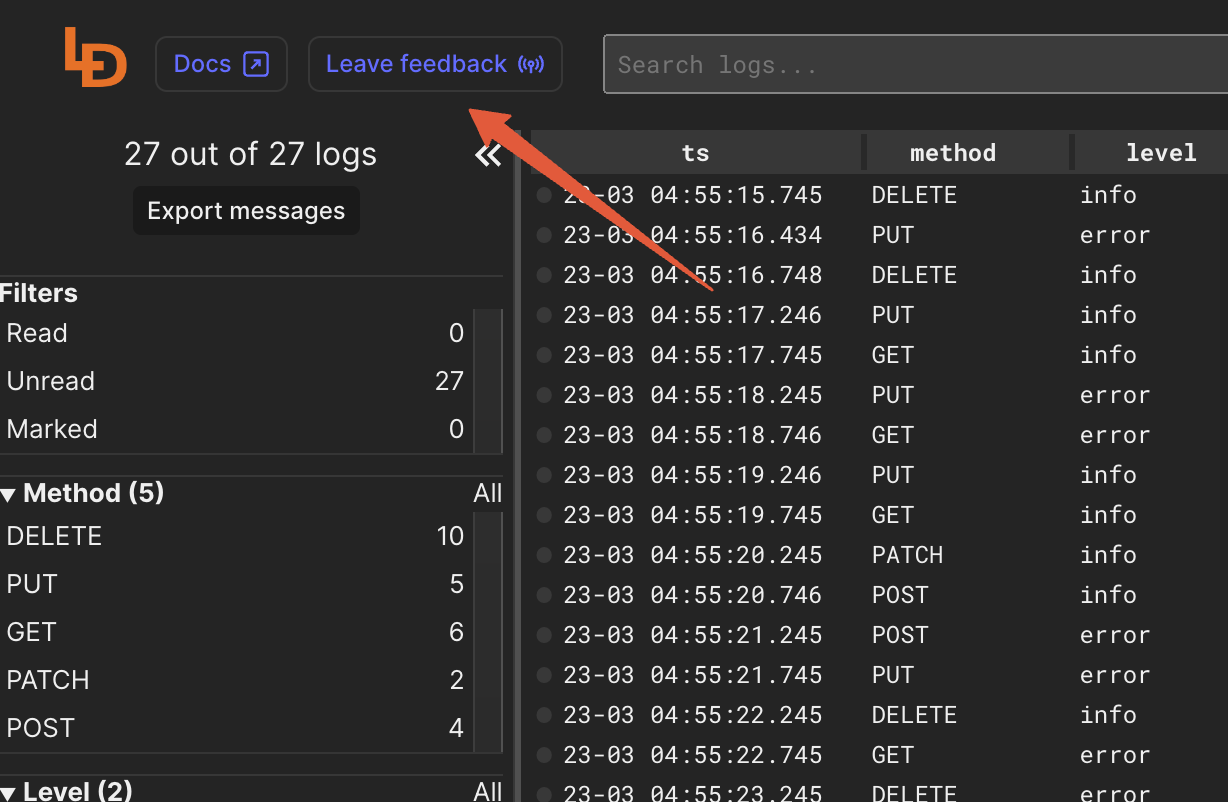Click the level column header
The height and width of the screenshot is (802, 1228).
tap(1160, 153)
